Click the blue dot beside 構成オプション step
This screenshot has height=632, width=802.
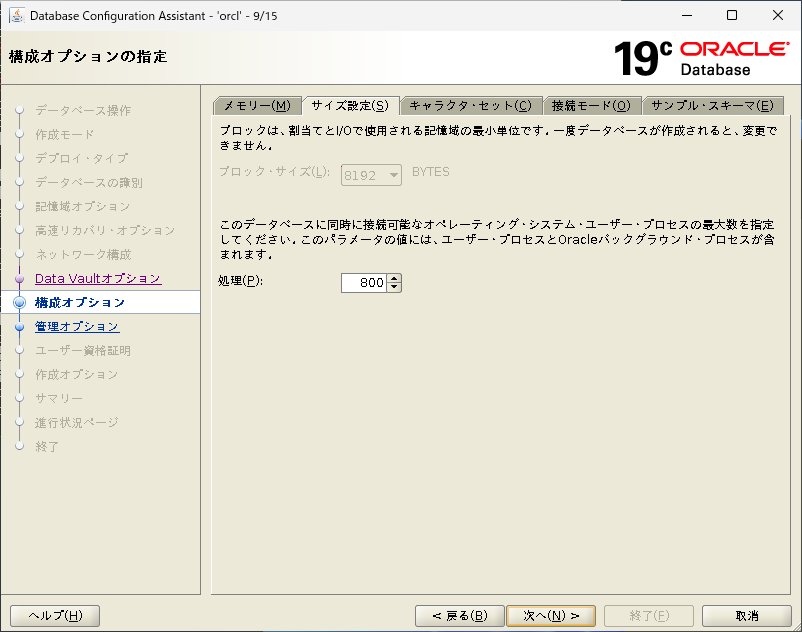coord(18,303)
